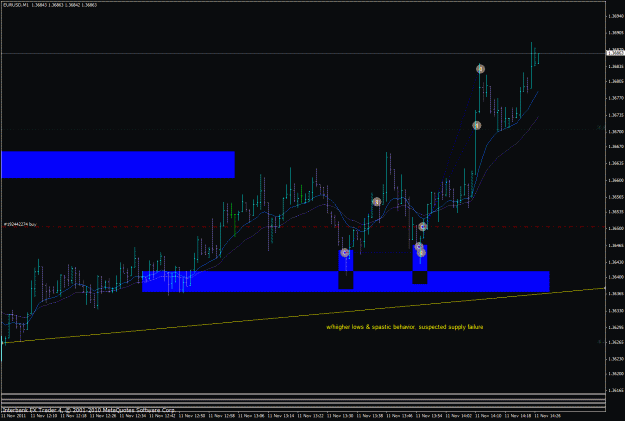Click the '11 Nov 13:06' time label
Image resolution: width=625 pixels, height=421 pixels.
click(x=252, y=416)
